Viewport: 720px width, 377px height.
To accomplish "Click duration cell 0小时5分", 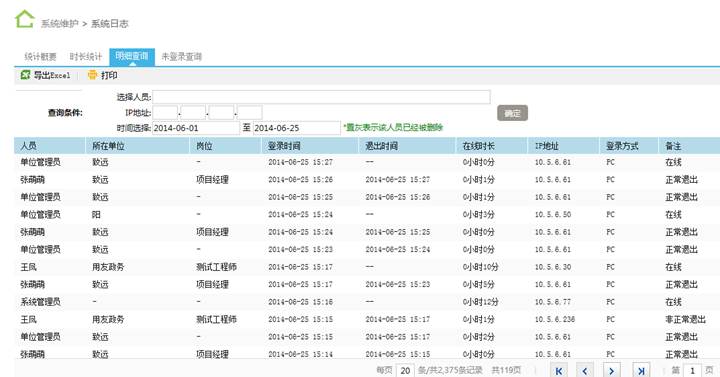I will point(478,285).
